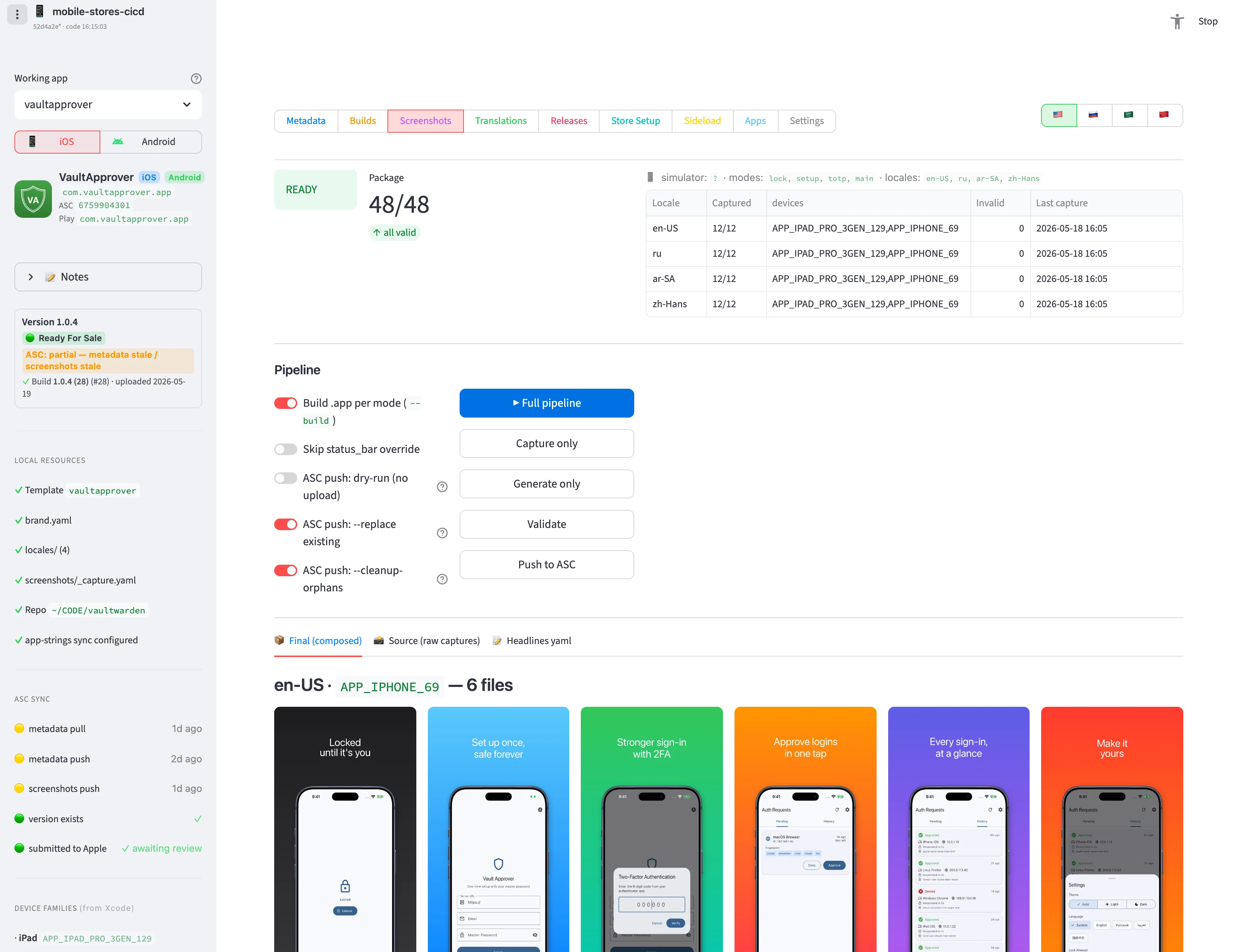Click the simulator phone icon above locale table
This screenshot has height=952, width=1241.
pyautogui.click(x=650, y=177)
